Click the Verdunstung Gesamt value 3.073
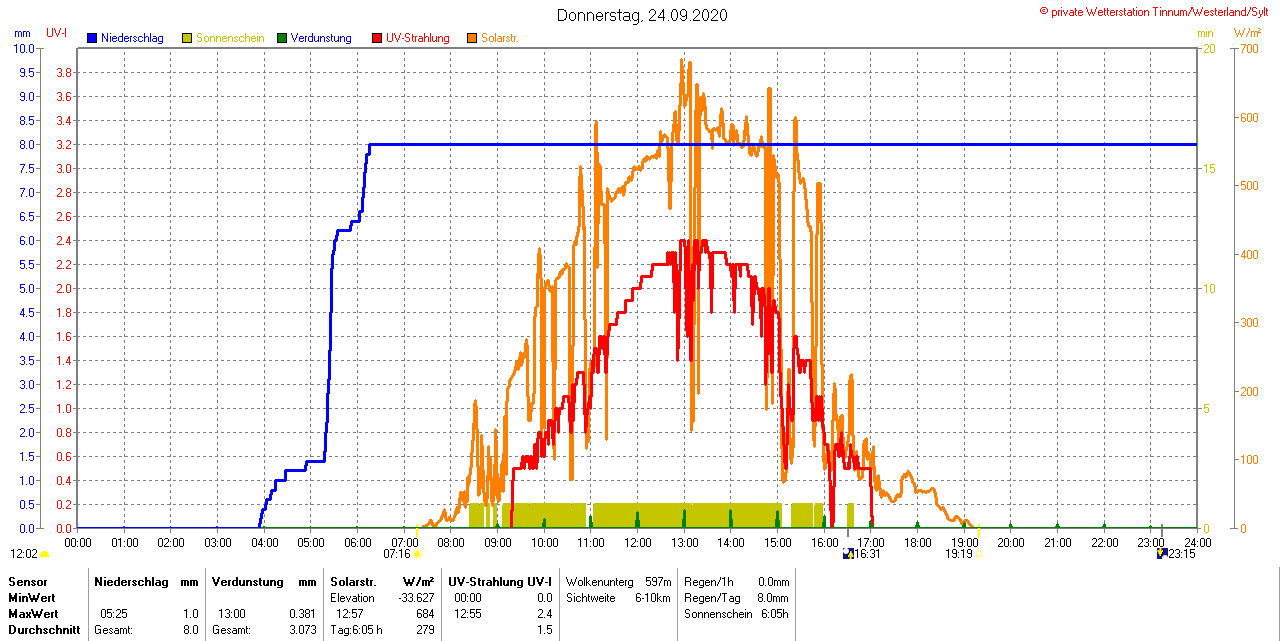The width and height of the screenshot is (1280, 641). click(x=302, y=630)
